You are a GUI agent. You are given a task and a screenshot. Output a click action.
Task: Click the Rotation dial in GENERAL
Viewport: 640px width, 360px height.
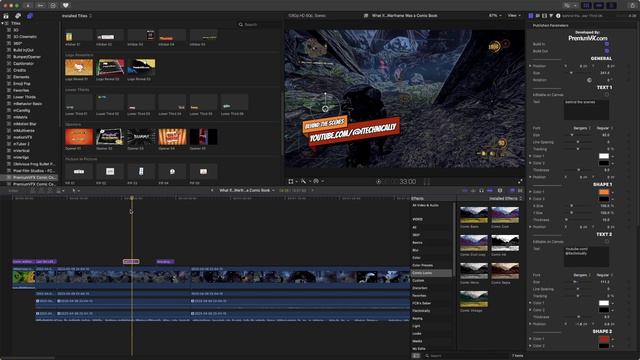point(589,80)
